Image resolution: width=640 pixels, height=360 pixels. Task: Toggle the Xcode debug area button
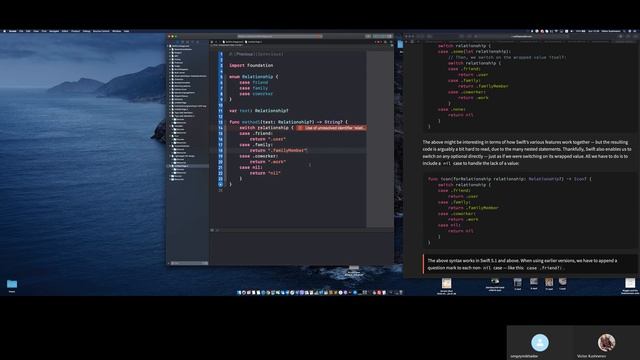(x=212, y=230)
